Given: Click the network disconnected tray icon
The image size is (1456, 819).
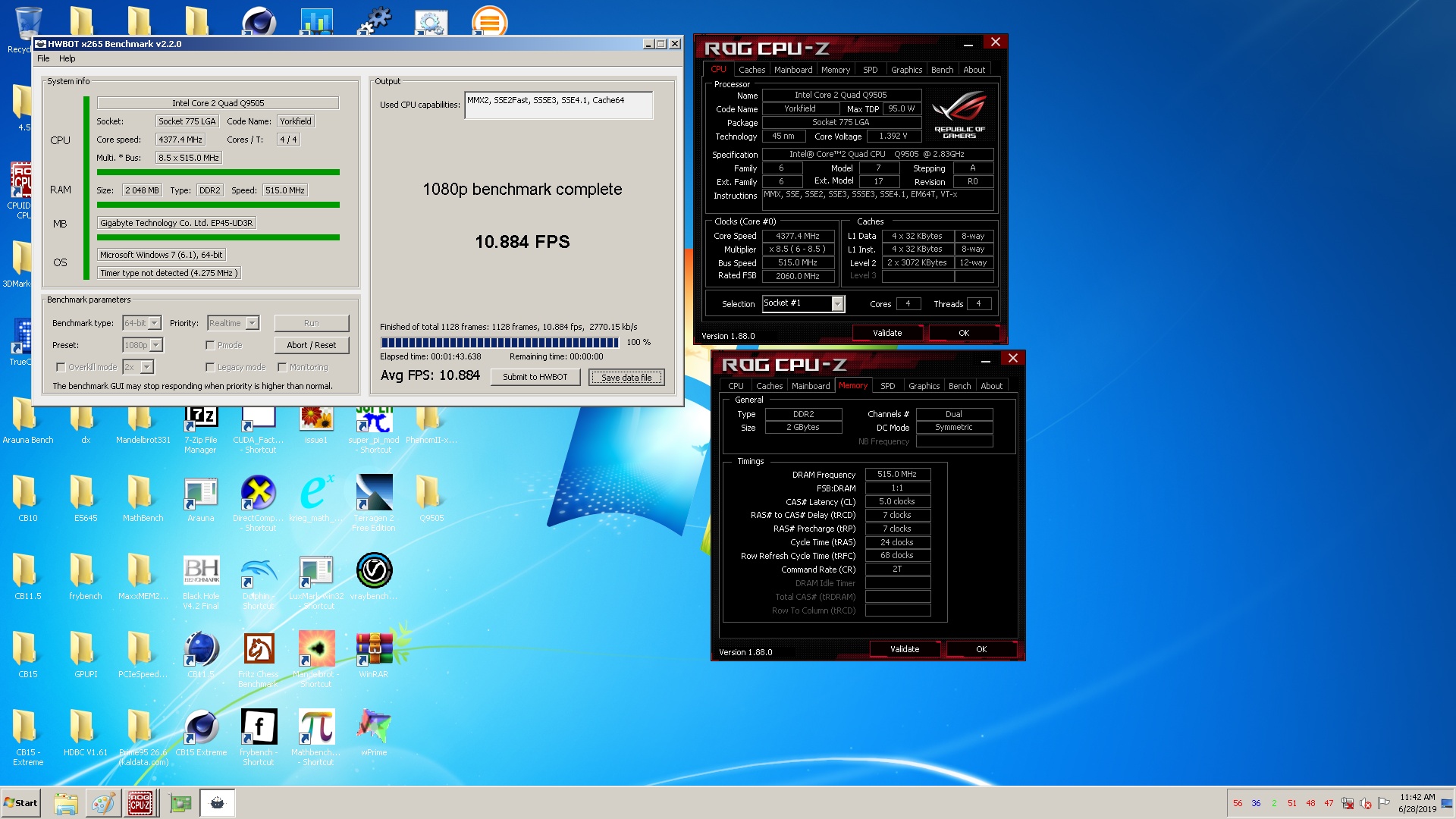Looking at the screenshot, I should 1348,803.
